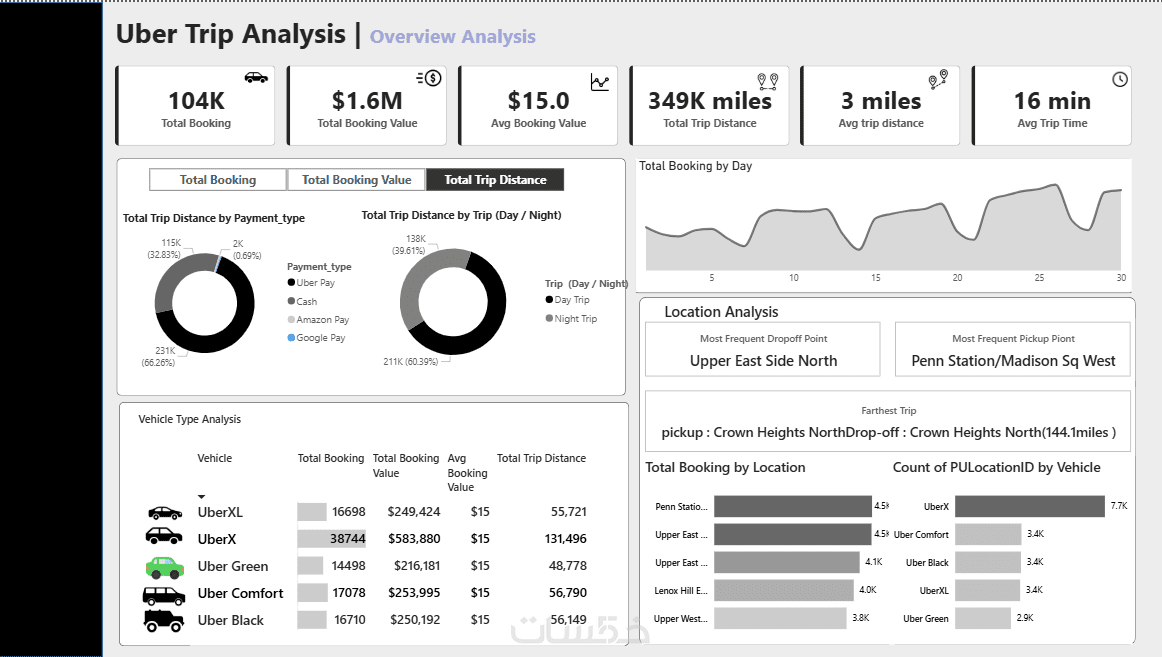Click the UberXL car icon in vehicle table
This screenshot has width=1162, height=657.
[165, 513]
